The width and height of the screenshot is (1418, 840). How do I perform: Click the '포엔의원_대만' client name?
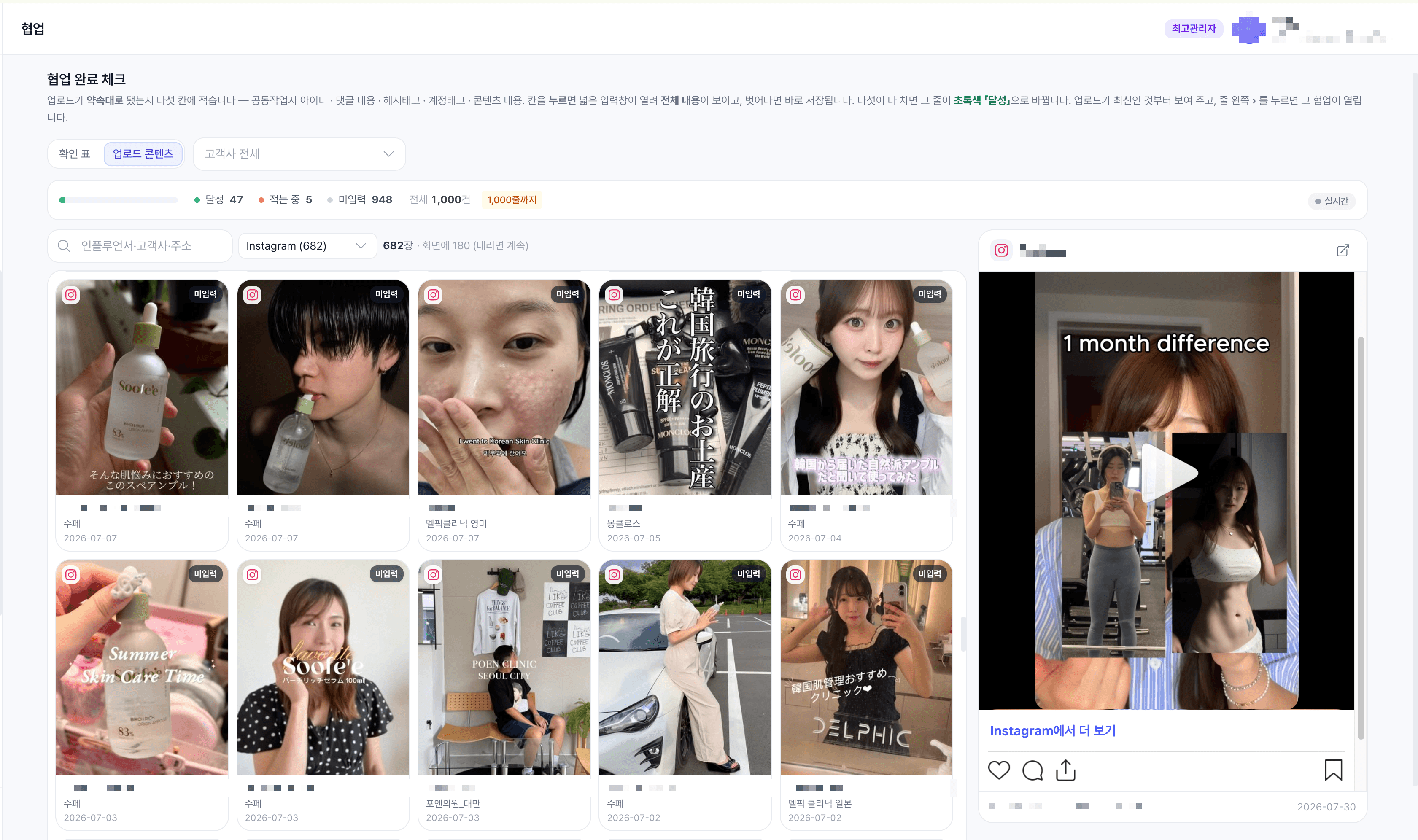click(453, 803)
